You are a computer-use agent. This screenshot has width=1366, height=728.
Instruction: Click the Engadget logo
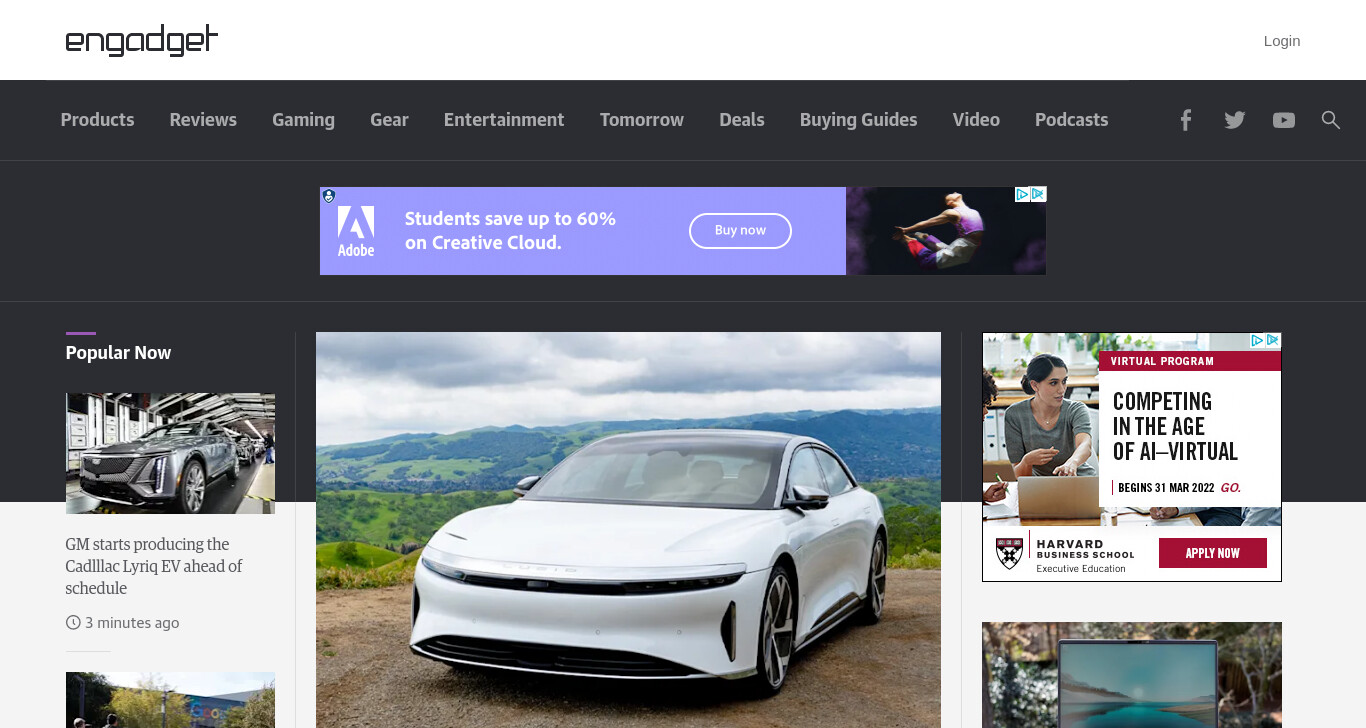click(141, 41)
